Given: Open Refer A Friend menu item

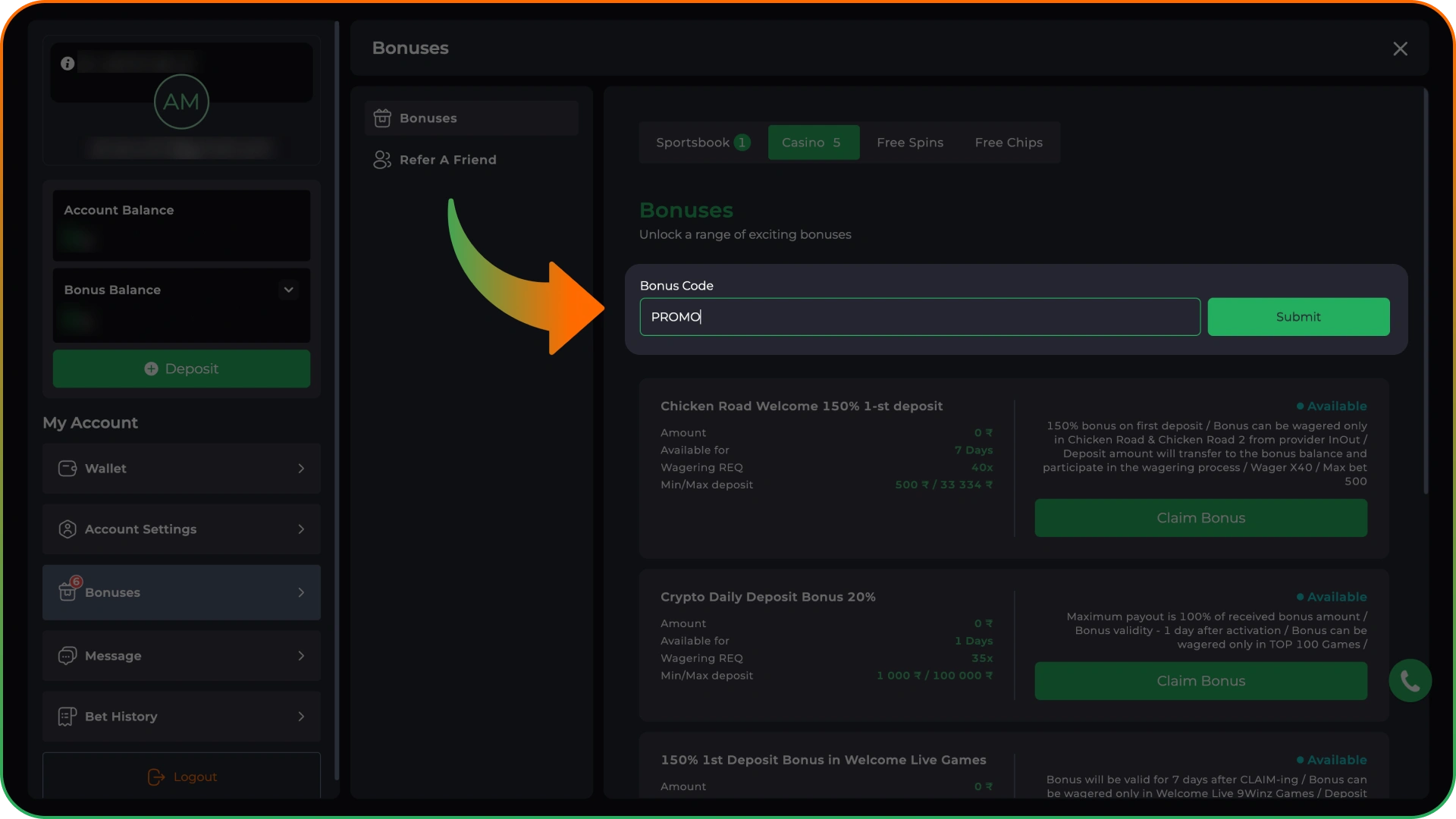Looking at the screenshot, I should [x=472, y=160].
